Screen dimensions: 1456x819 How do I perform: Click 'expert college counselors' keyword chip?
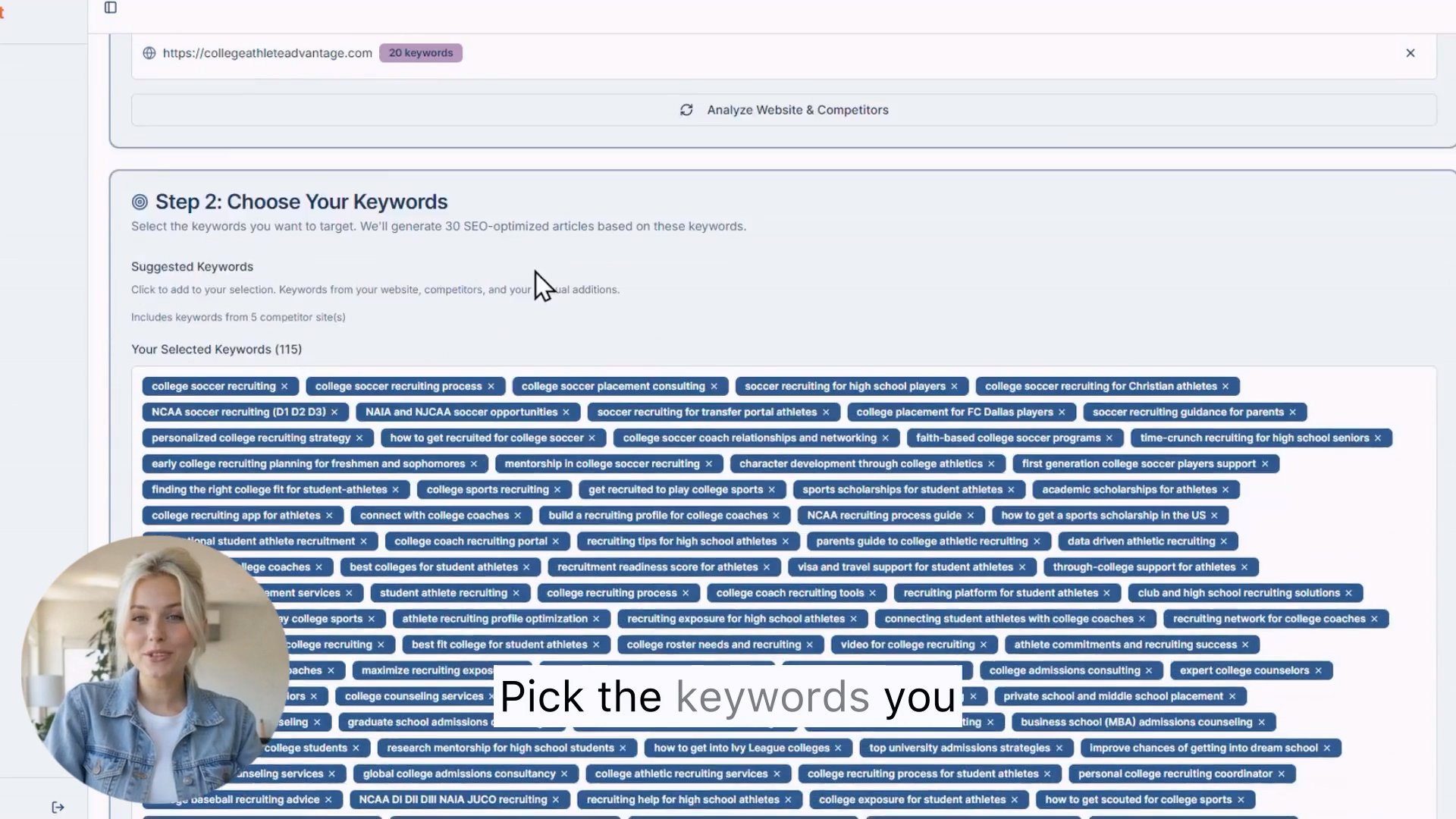pos(1244,670)
